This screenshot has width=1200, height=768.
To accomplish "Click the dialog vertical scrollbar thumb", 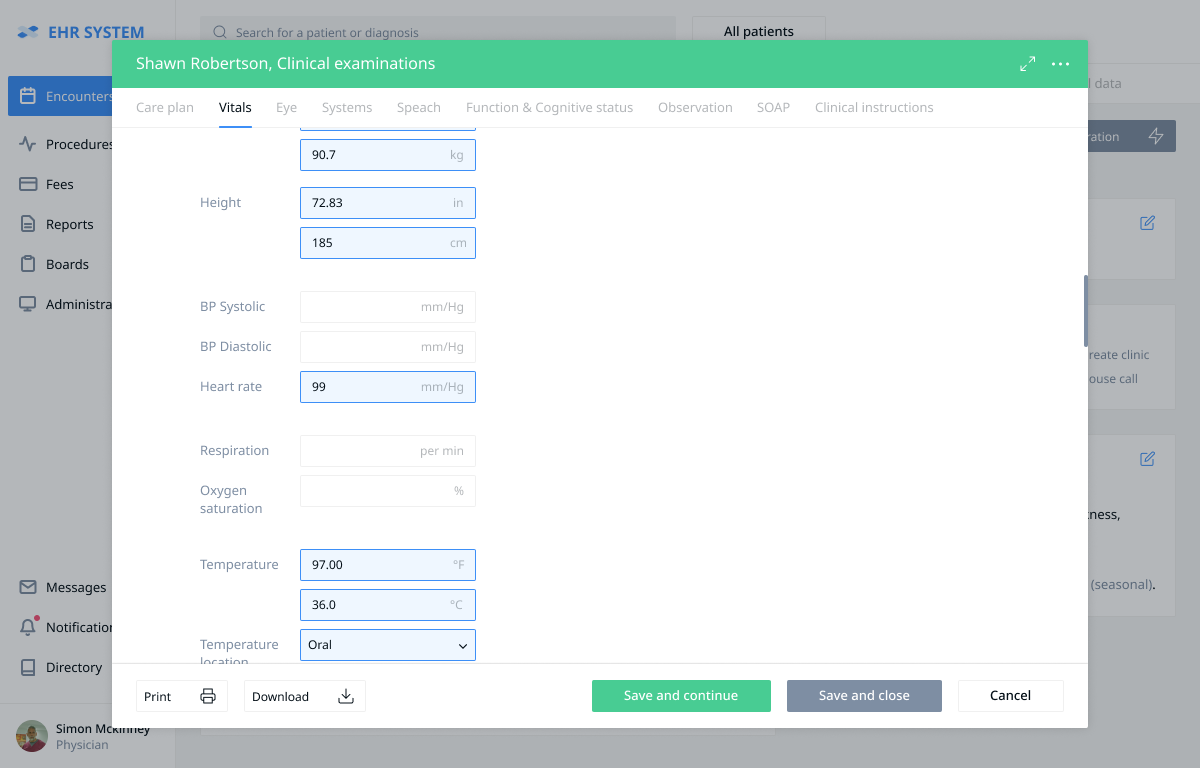I will pyautogui.click(x=1085, y=310).
